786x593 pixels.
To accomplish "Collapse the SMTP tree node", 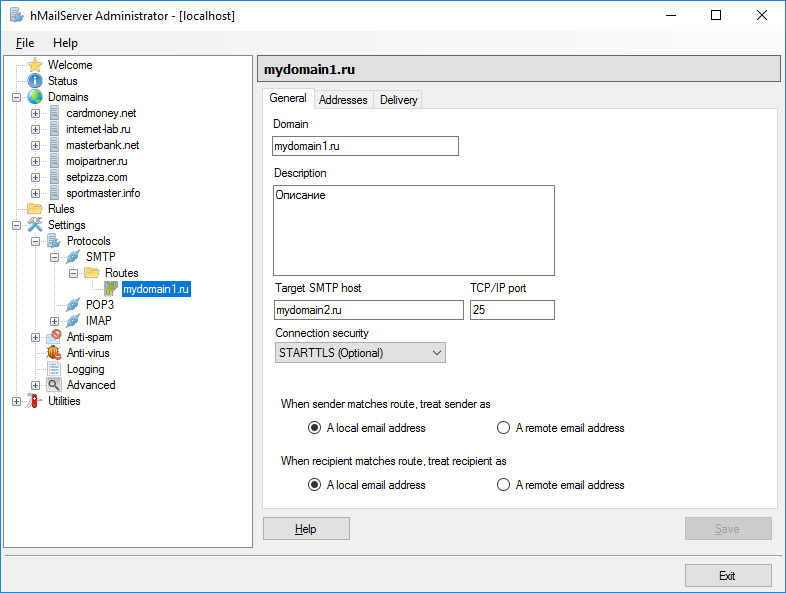I will (x=55, y=257).
